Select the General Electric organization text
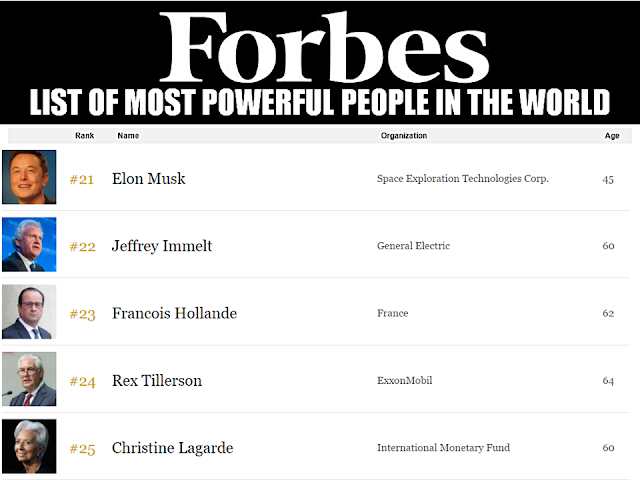Image resolution: width=640 pixels, height=480 pixels. pyautogui.click(x=413, y=246)
